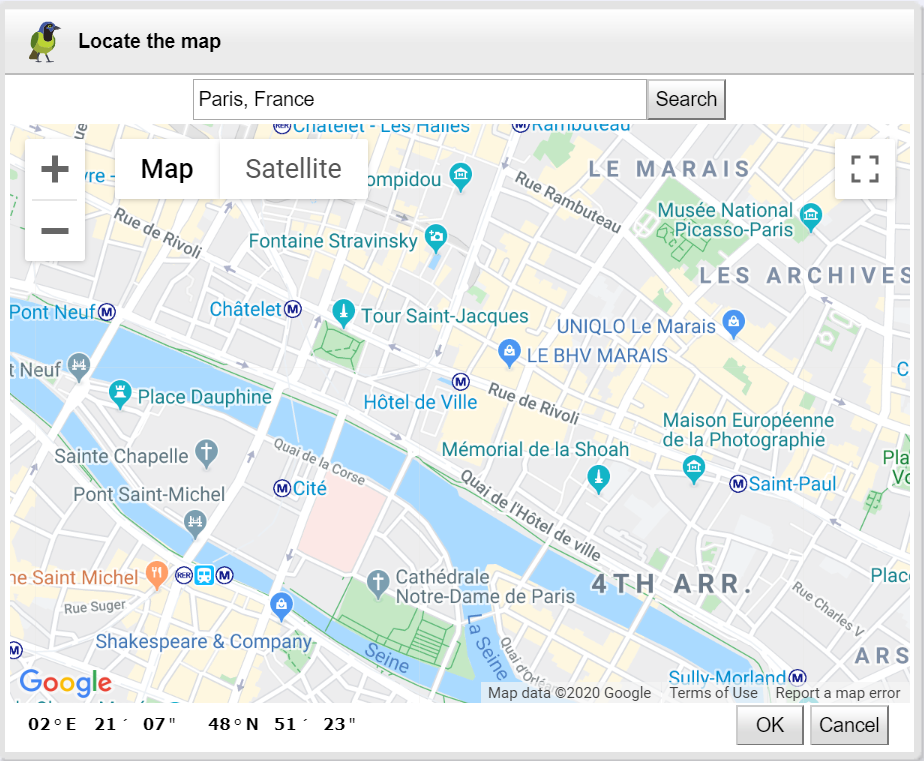Click the Rue Rambuteau street label
Viewport: 924px width, 761px height.
(569, 202)
